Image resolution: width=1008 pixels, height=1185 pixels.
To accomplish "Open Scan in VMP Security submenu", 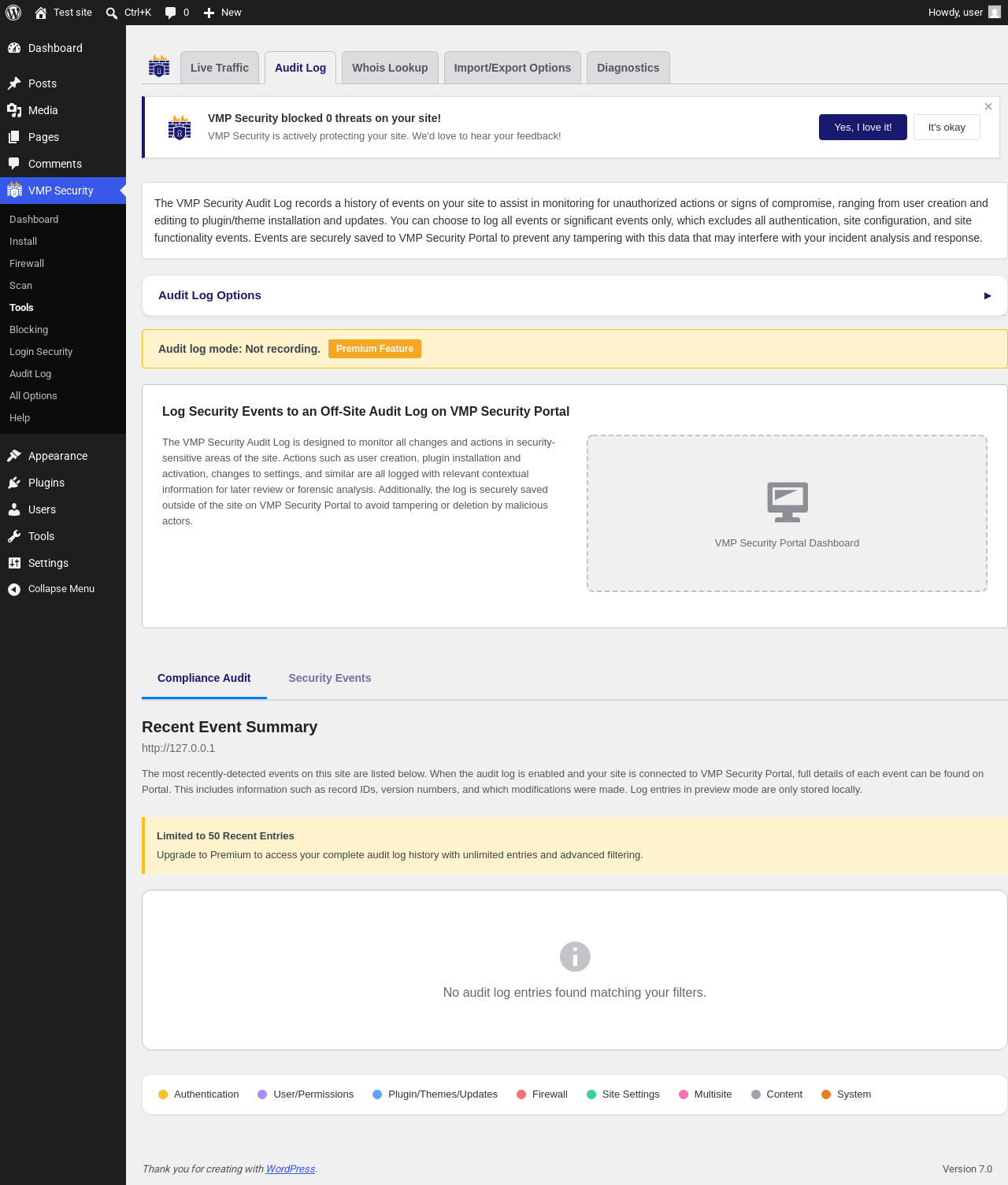I will 21,286.
